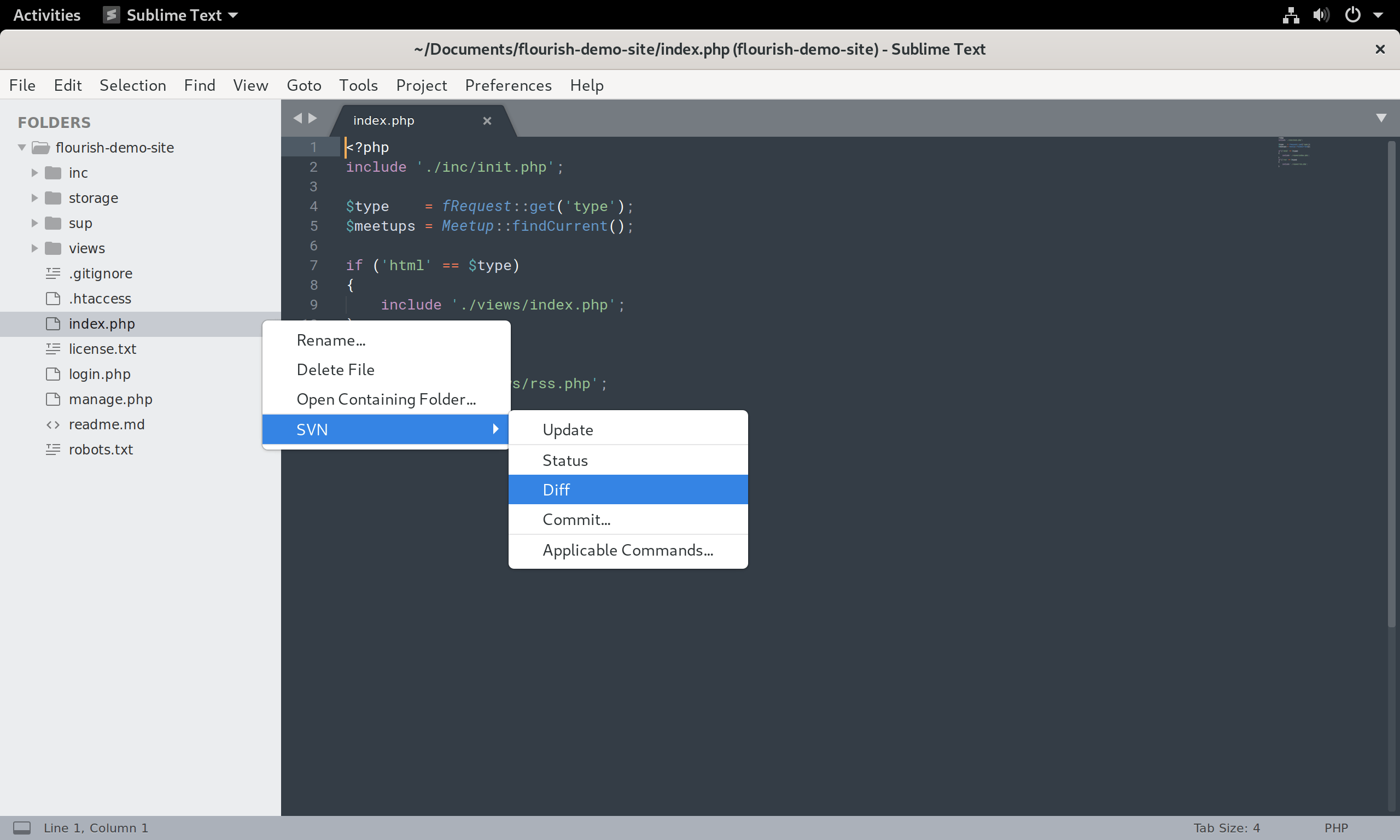The width and height of the screenshot is (1400, 840).
Task: Choose Delete File from the context menu
Action: (387, 370)
